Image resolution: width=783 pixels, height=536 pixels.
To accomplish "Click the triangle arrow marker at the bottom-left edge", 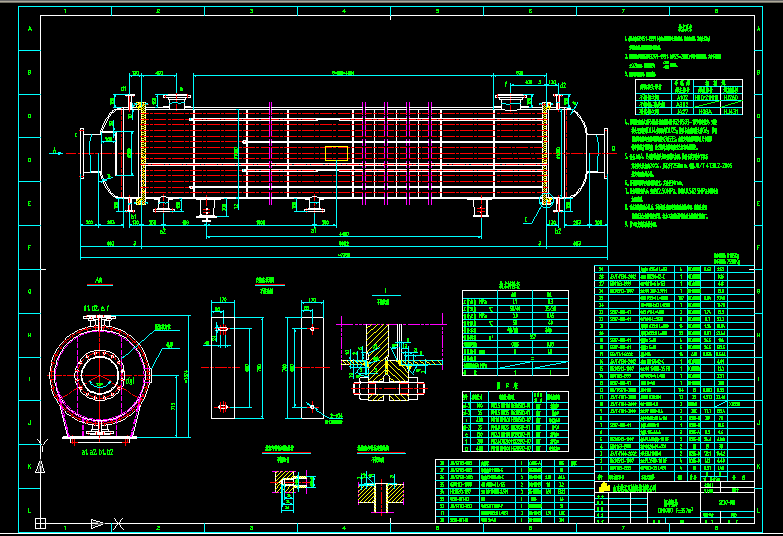I will pos(96,523).
